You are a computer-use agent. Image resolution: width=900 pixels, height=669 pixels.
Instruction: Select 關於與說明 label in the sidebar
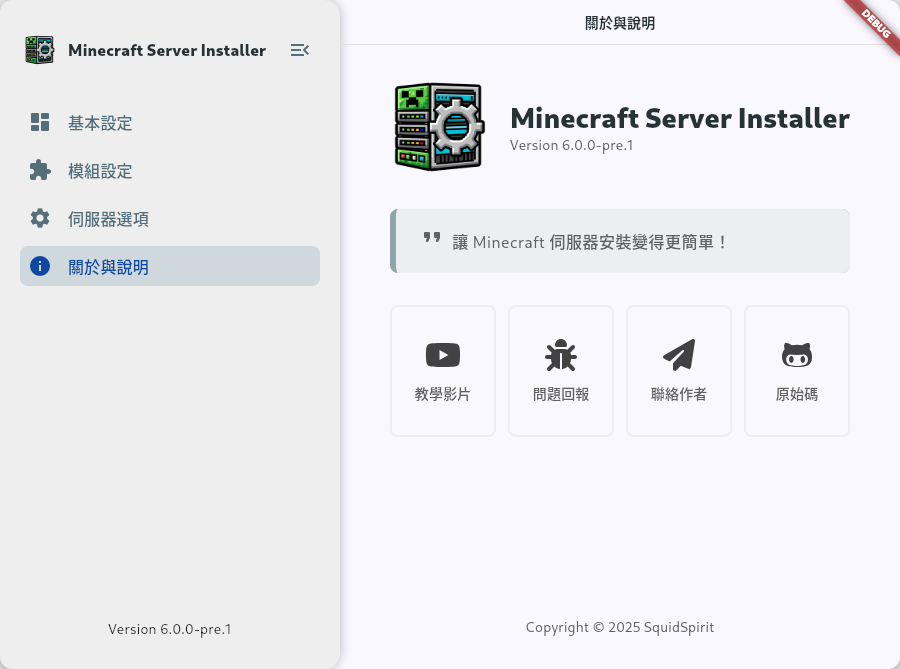click(x=108, y=267)
